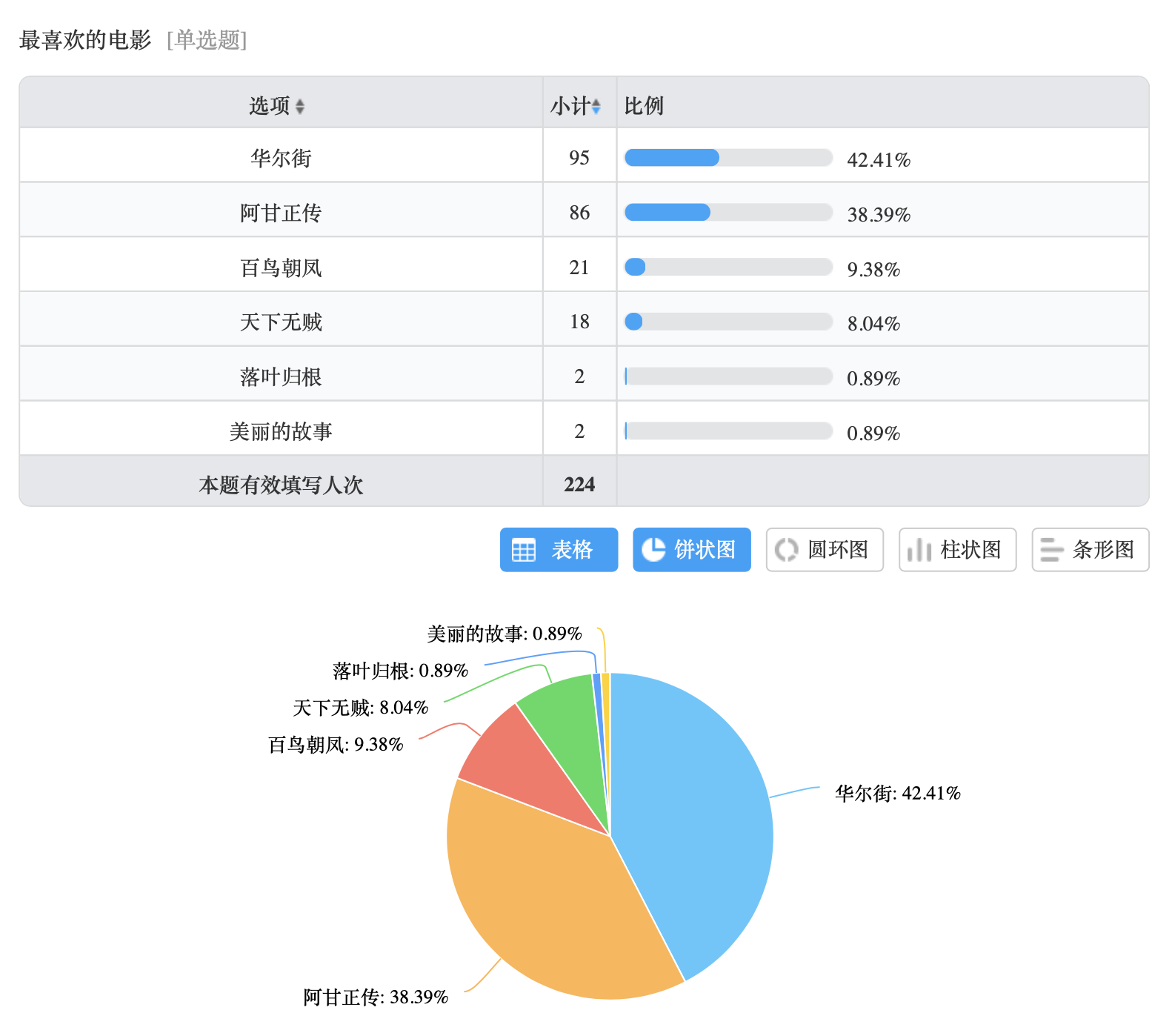Viewport: 1172px width, 1036px height.
Task: Click the question title 最喜欢的电影
Action: [x=85, y=39]
